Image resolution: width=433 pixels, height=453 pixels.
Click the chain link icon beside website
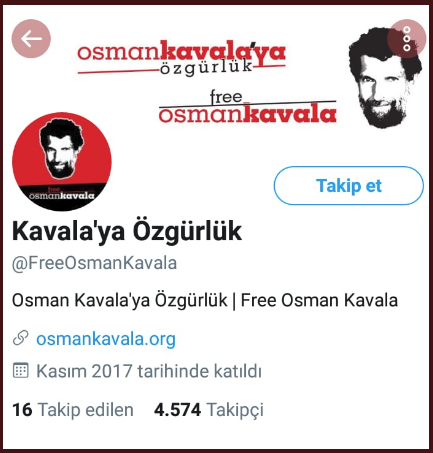coord(20,338)
